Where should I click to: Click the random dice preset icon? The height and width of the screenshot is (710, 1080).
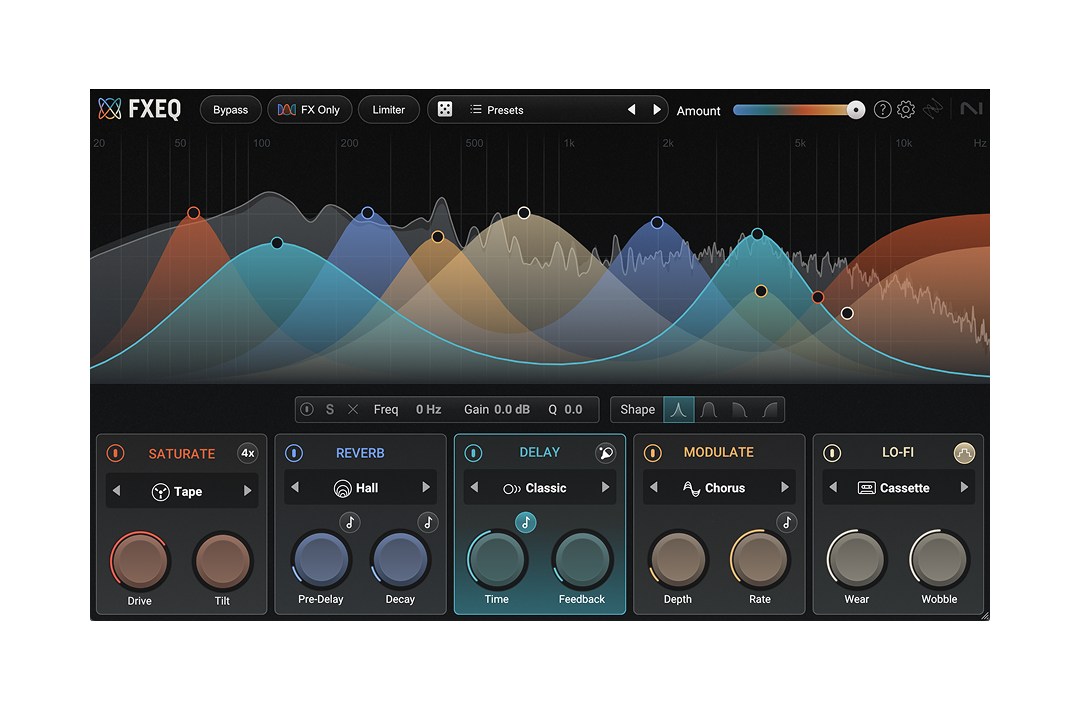coord(445,109)
